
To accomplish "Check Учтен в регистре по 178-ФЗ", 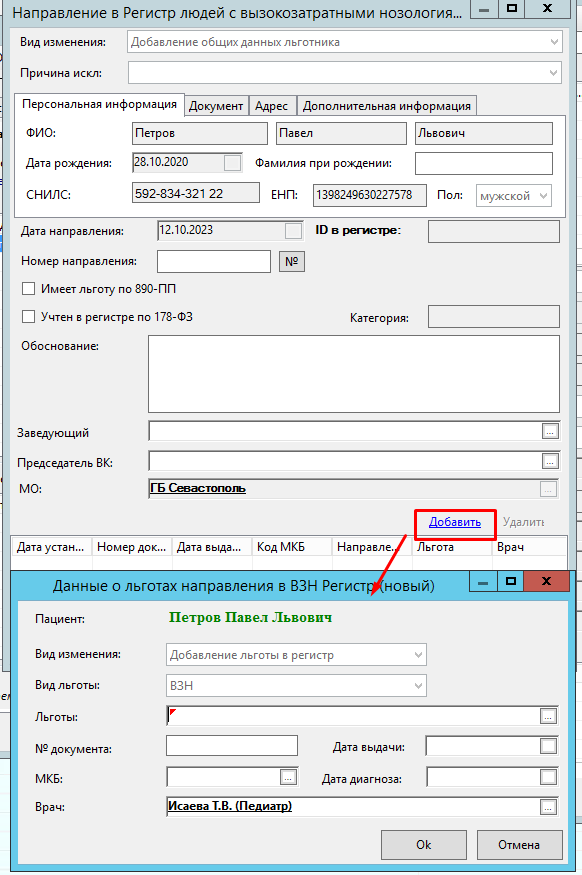I will [28, 317].
